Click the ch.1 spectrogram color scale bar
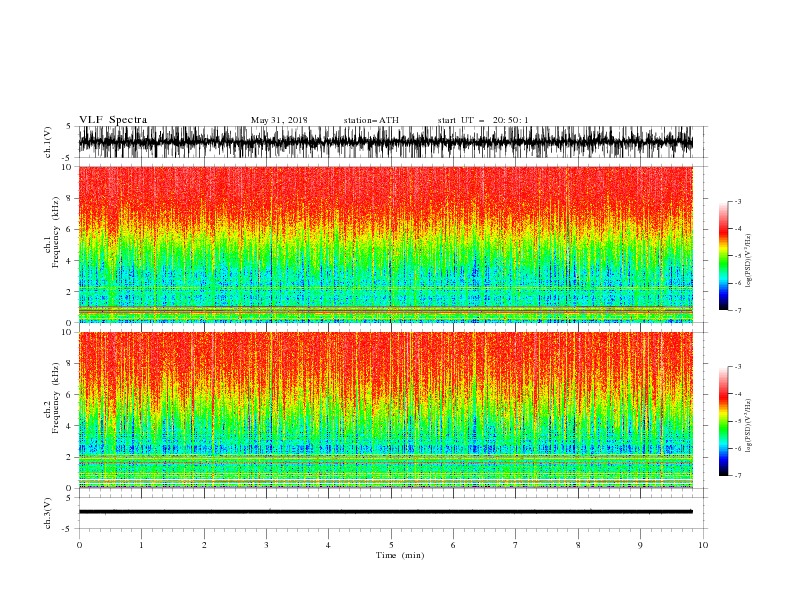792x612 pixels. click(x=723, y=256)
